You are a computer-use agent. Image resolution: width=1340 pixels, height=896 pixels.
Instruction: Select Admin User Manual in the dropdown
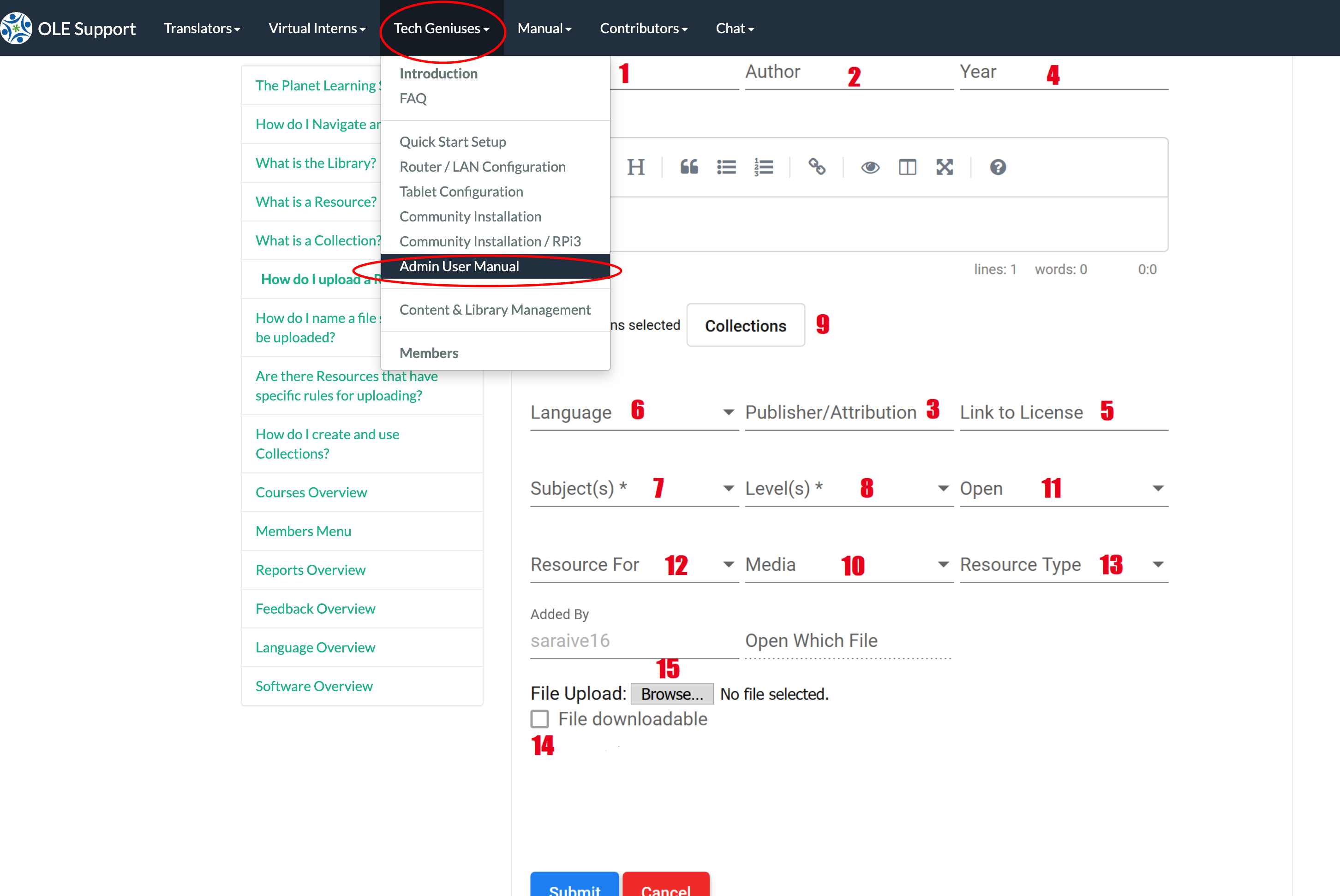point(496,266)
